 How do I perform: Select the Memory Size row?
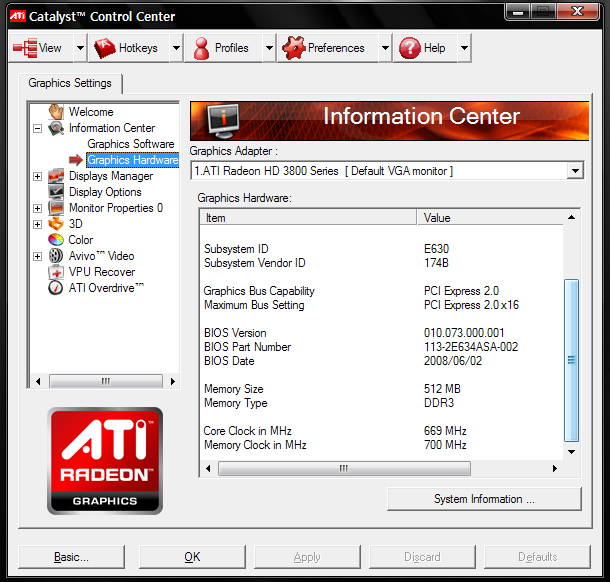pyautogui.click(x=381, y=389)
